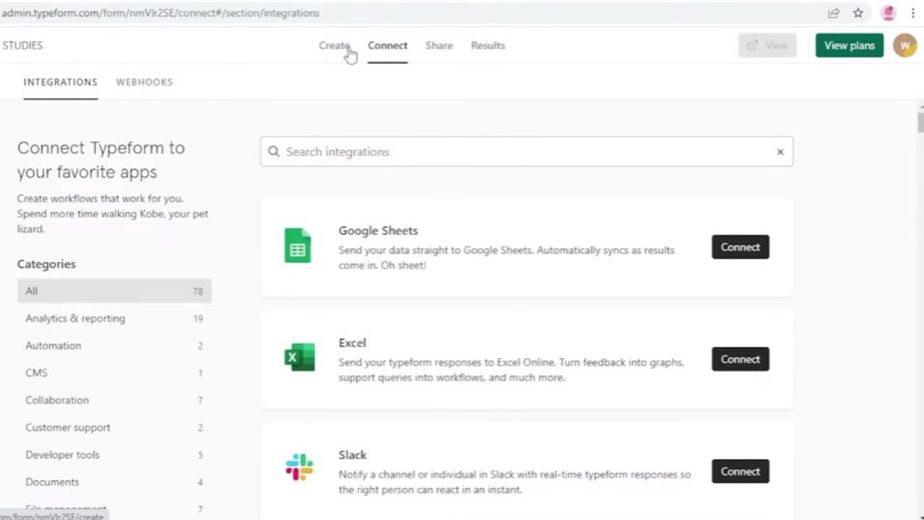
Task: Click the View plans button
Action: point(849,45)
